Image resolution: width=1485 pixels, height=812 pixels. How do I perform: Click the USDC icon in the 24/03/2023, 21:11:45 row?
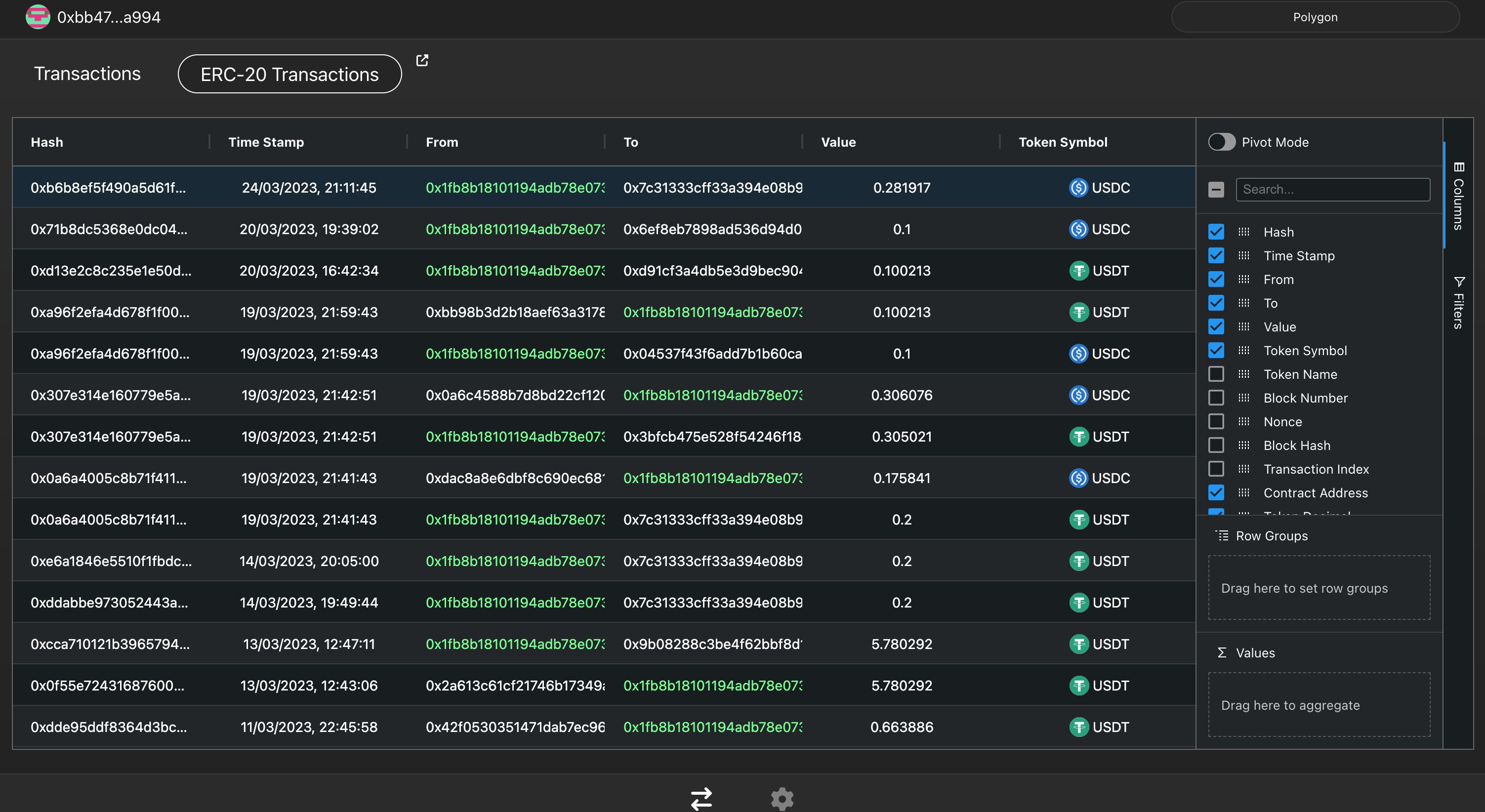pos(1078,187)
